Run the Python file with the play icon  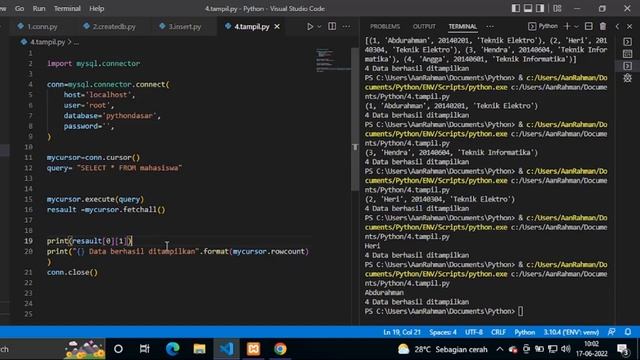point(310,27)
